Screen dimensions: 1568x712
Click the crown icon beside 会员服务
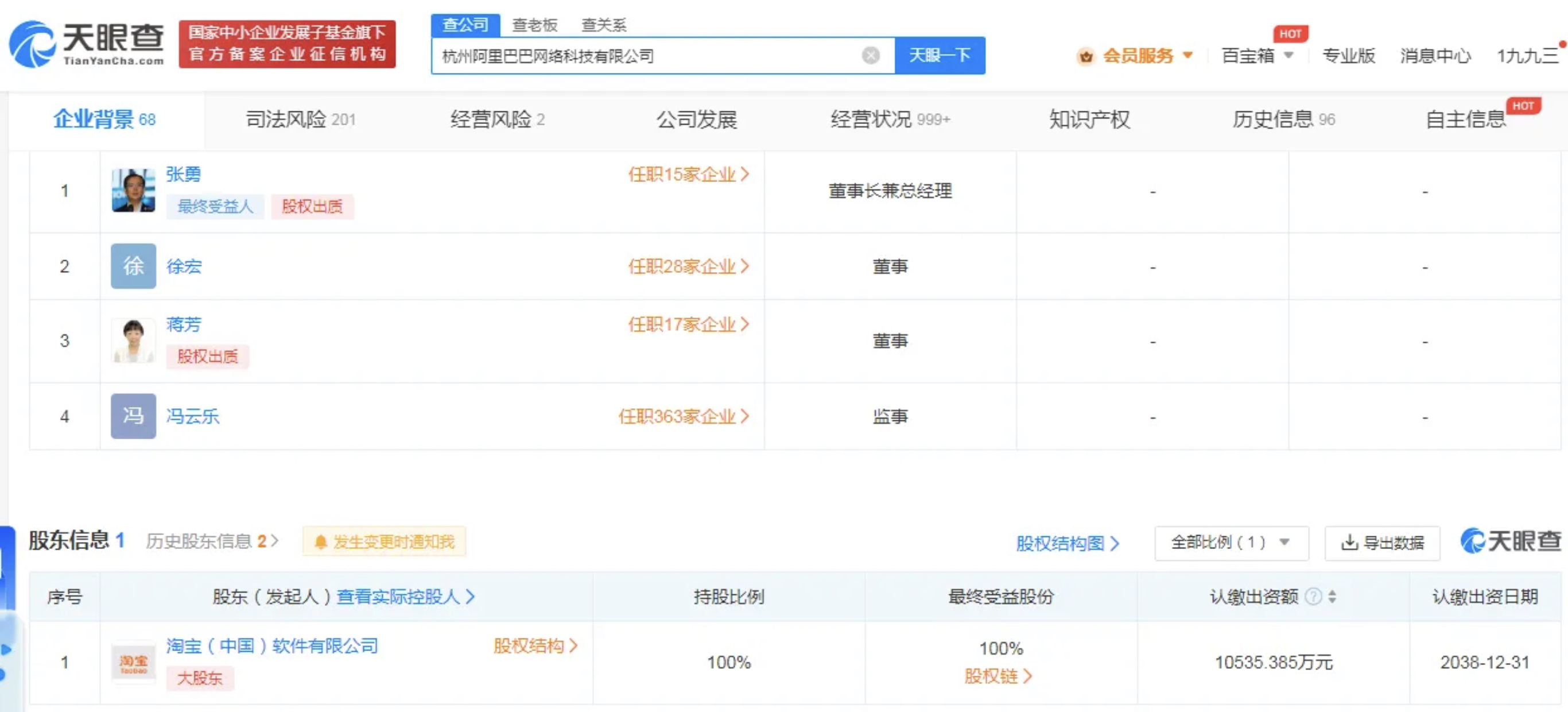click(1085, 56)
